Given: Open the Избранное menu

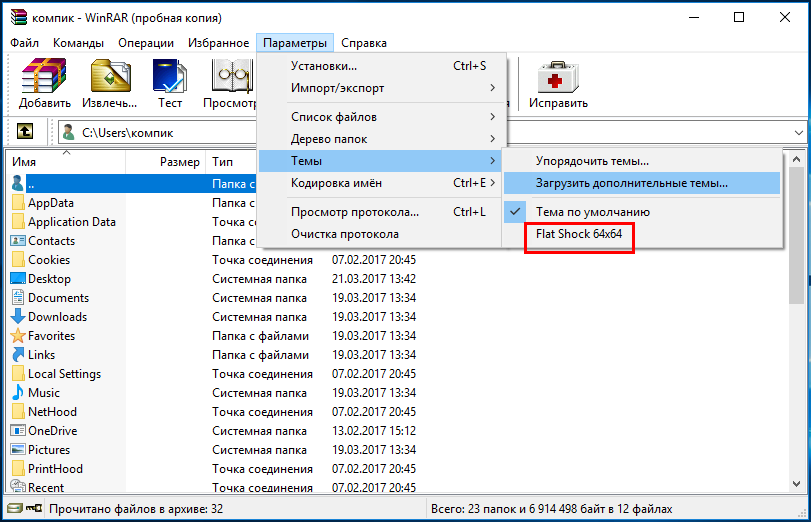Looking at the screenshot, I should pyautogui.click(x=218, y=43).
